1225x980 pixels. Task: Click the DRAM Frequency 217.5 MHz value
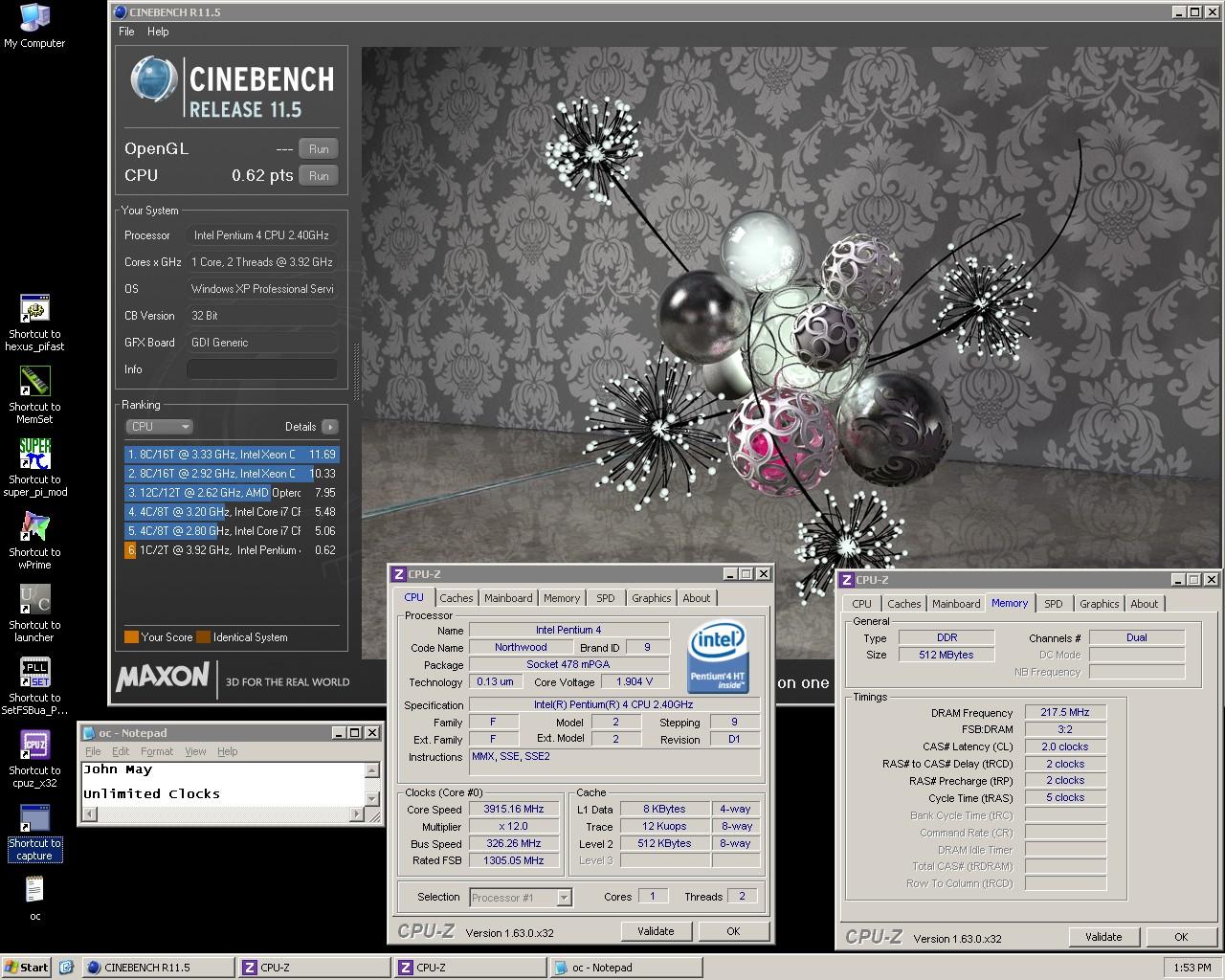(1065, 713)
